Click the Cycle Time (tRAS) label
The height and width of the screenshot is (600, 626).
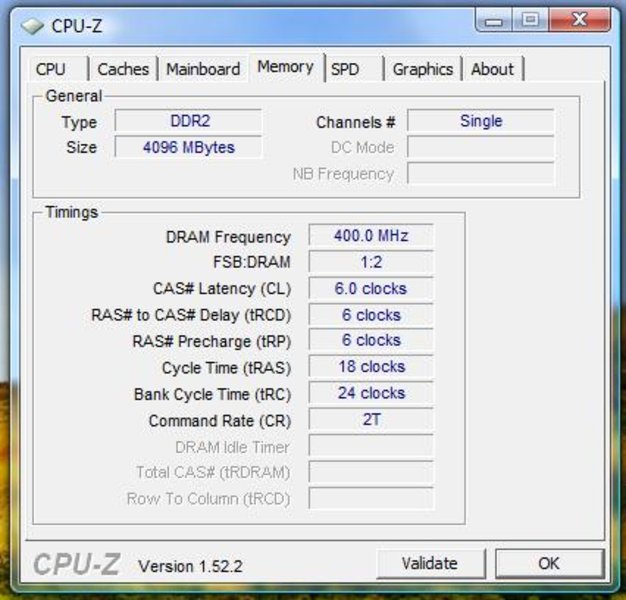pos(226,368)
